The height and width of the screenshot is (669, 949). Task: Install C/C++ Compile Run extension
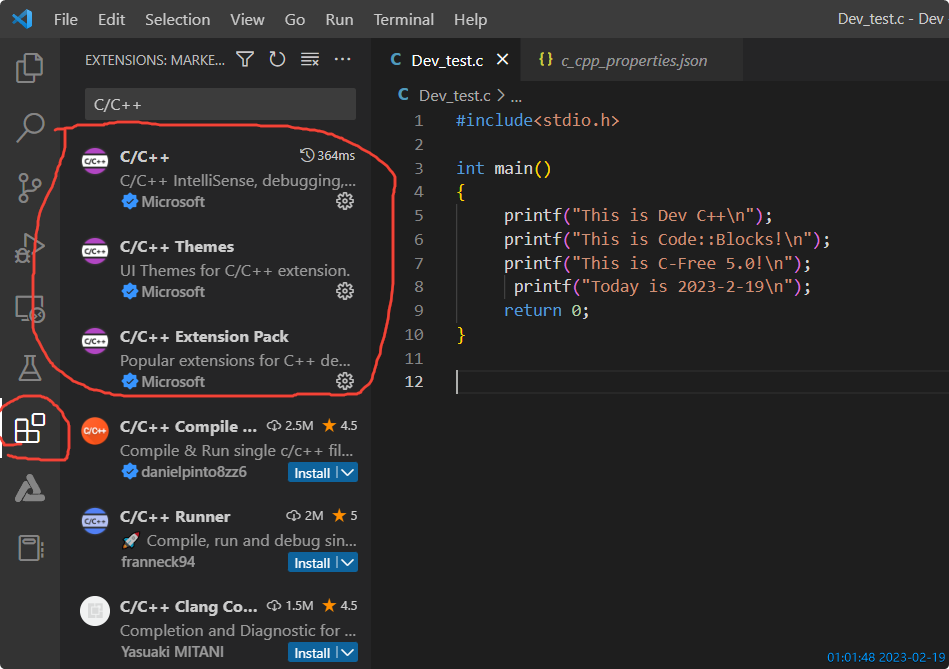click(x=312, y=472)
